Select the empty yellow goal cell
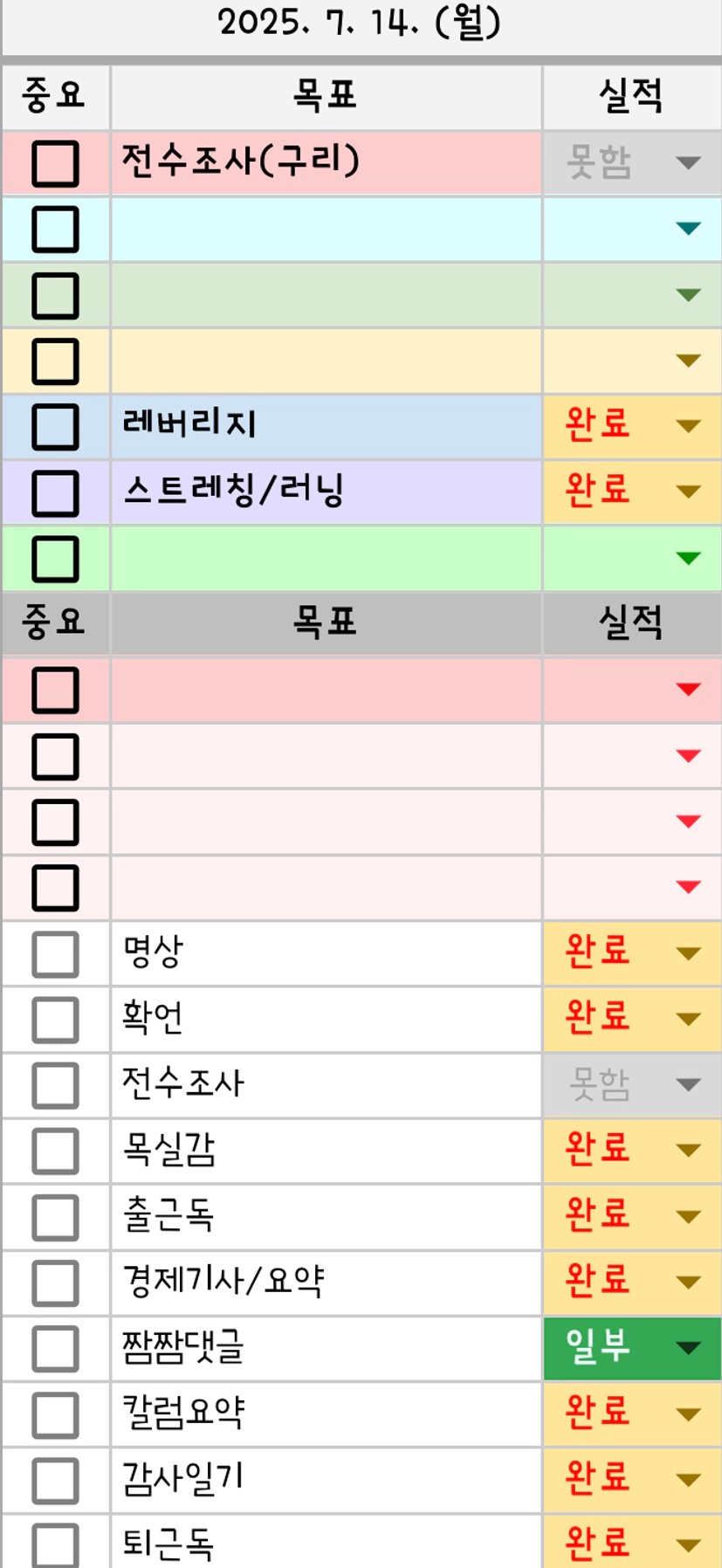The width and height of the screenshot is (722, 1568). point(326,361)
